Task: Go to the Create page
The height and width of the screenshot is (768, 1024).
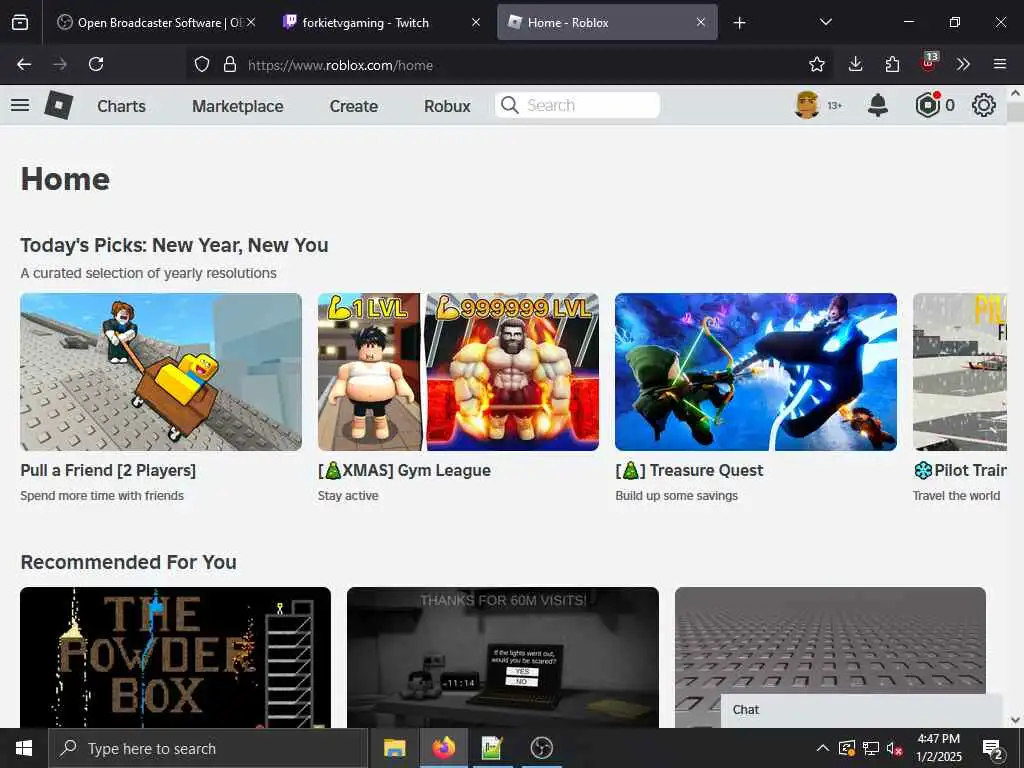Action: 353,106
